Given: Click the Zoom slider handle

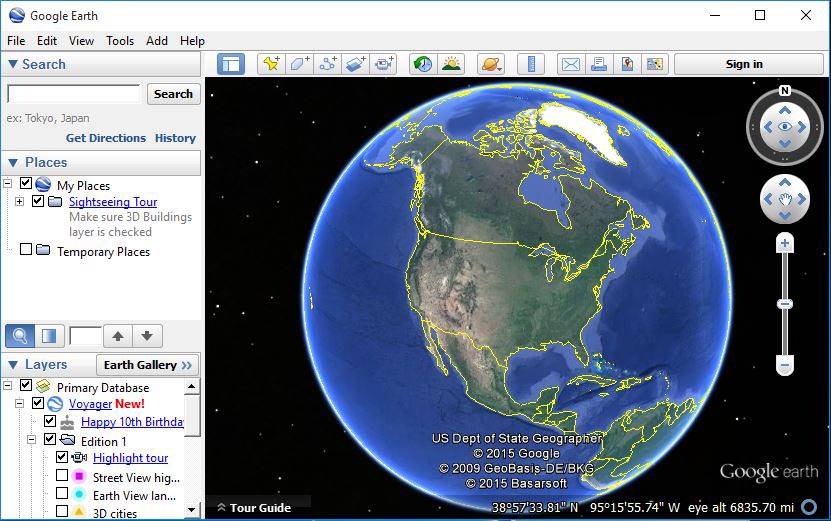Looking at the screenshot, I should click(x=785, y=304).
